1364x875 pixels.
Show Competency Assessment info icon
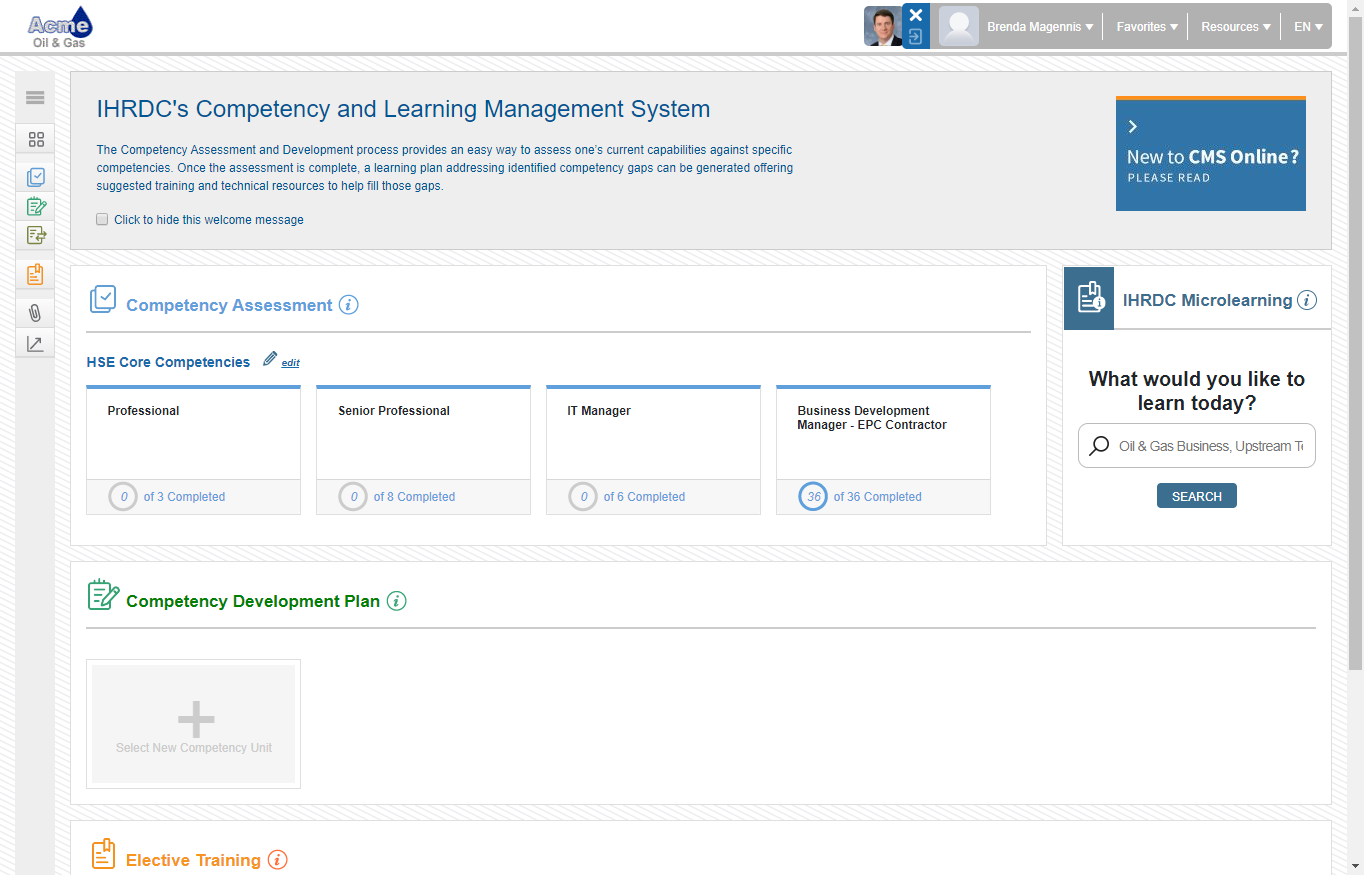tap(348, 305)
